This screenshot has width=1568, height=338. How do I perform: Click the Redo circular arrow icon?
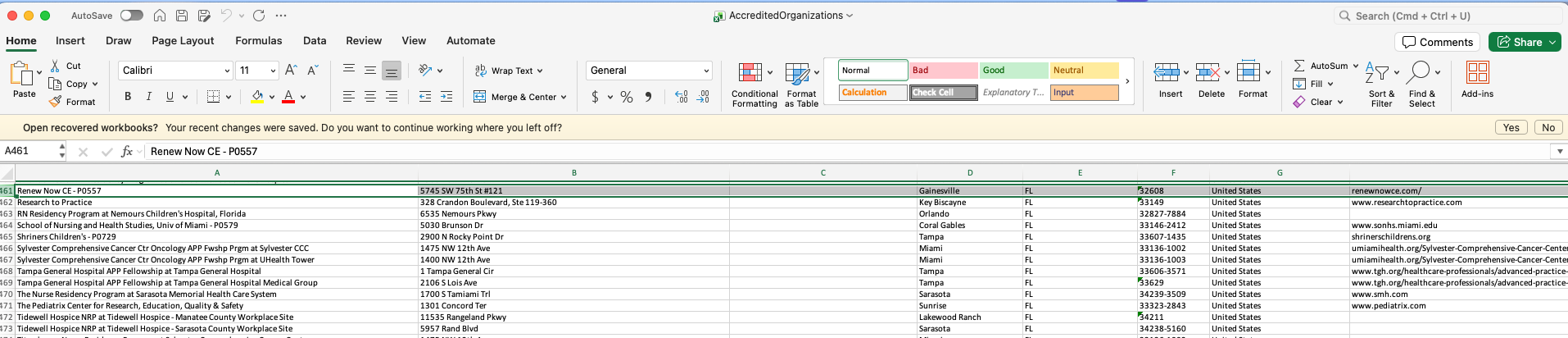[x=259, y=16]
